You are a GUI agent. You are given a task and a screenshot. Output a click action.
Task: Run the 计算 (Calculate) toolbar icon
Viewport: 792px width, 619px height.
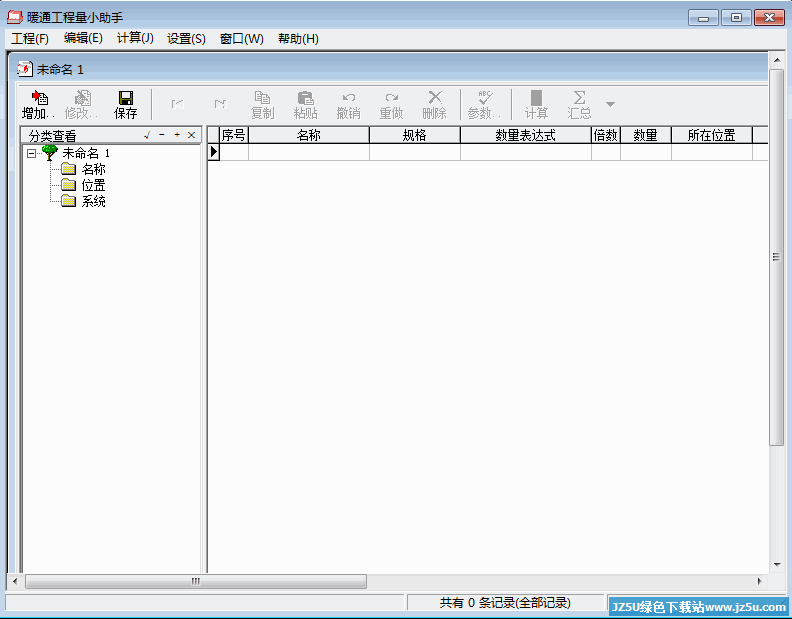(x=536, y=105)
